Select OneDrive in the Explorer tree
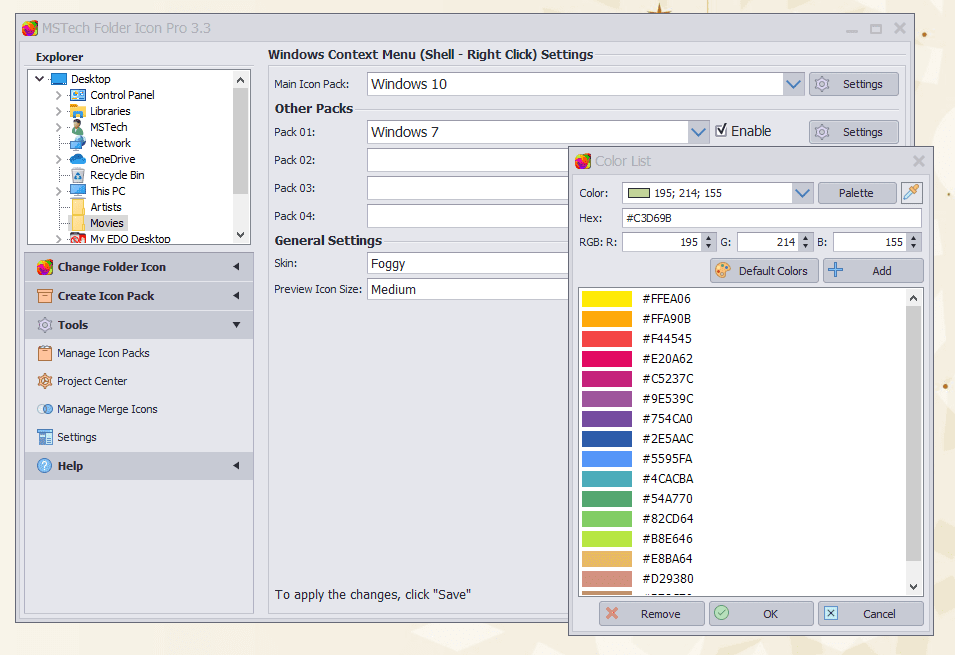Image resolution: width=955 pixels, height=655 pixels. click(x=112, y=159)
